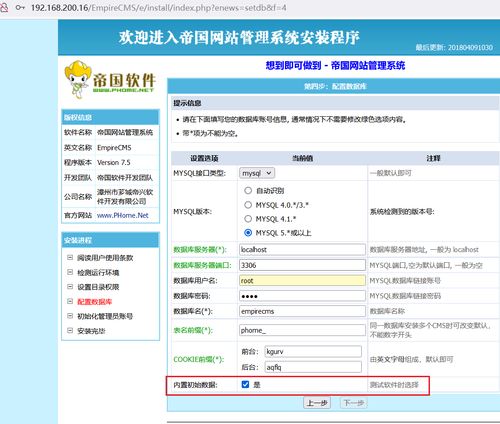500x424 pixels.
Task: Click the 数据库服务器 localhost input field
Action: point(302,249)
